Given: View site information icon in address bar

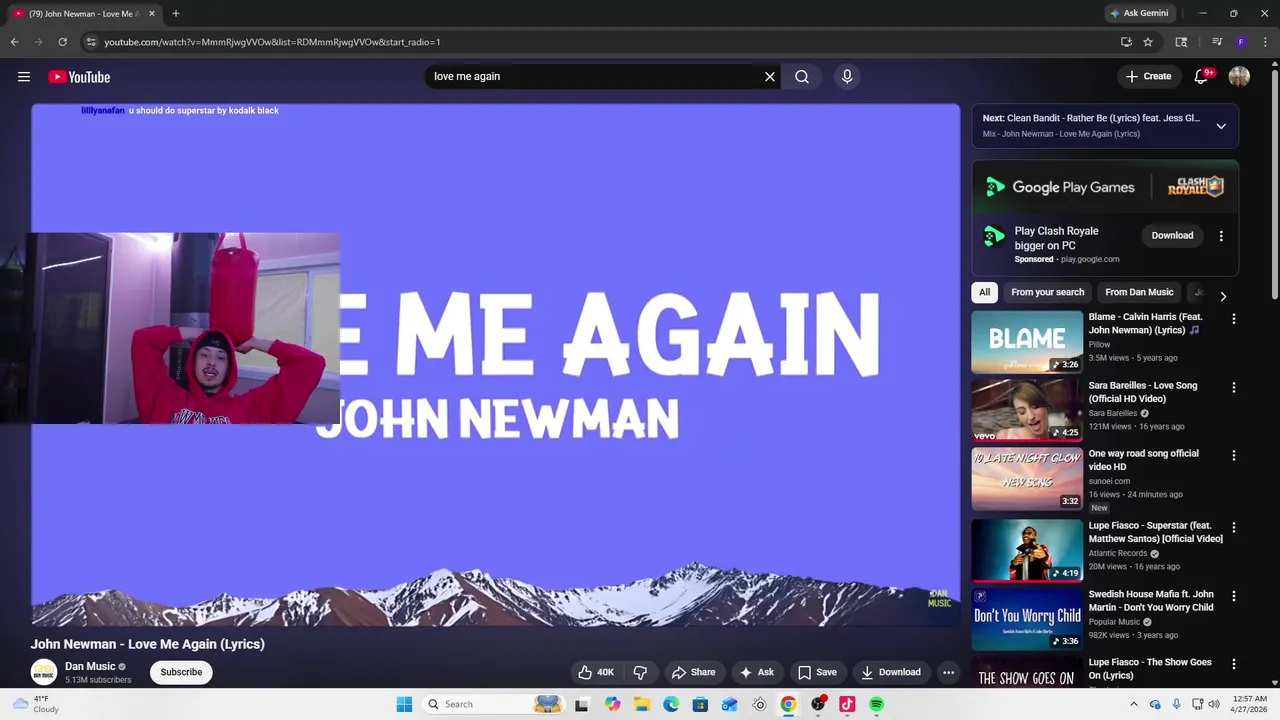Looking at the screenshot, I should coord(91,42).
